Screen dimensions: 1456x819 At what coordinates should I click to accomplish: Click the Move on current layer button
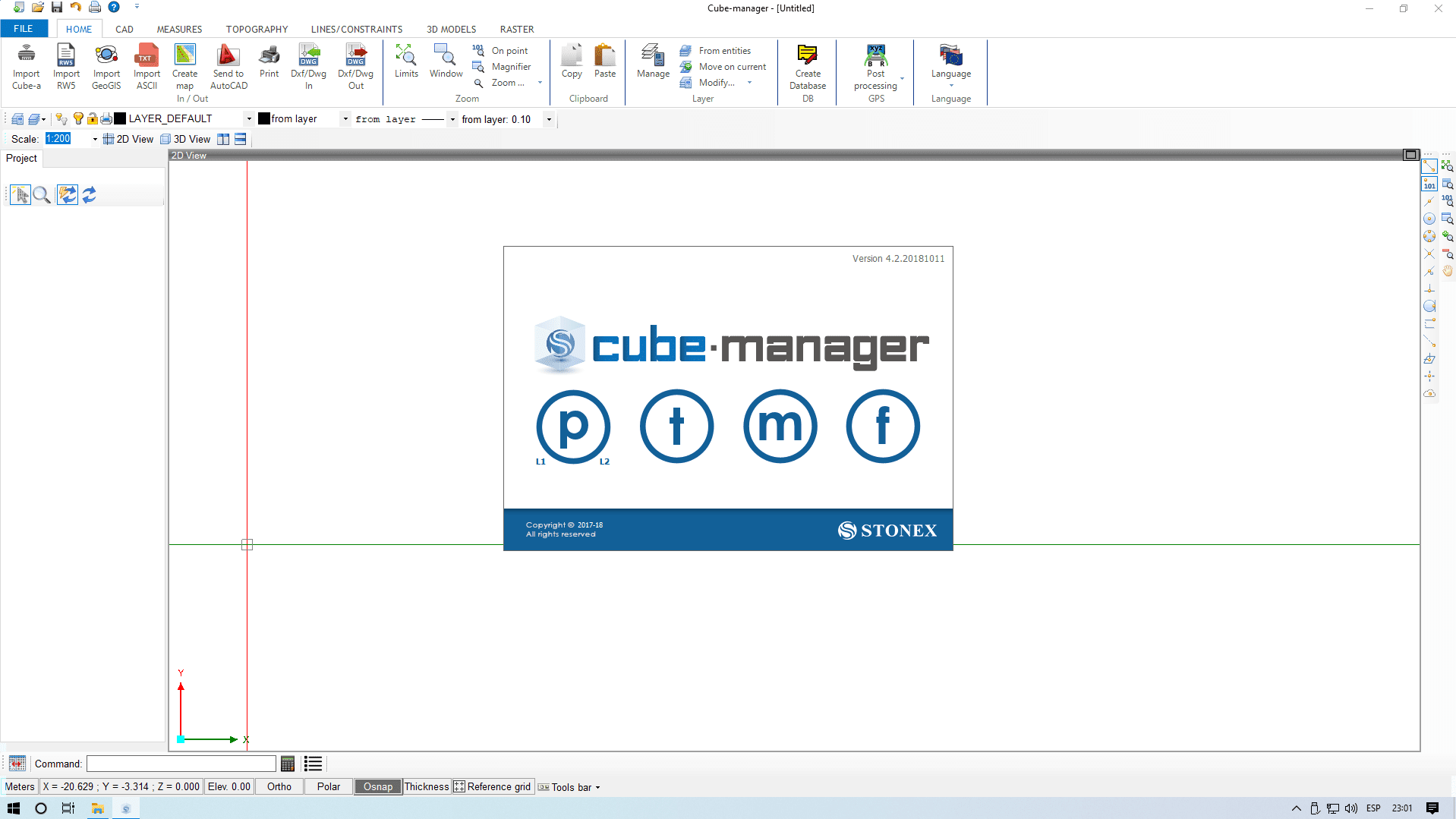click(x=732, y=67)
